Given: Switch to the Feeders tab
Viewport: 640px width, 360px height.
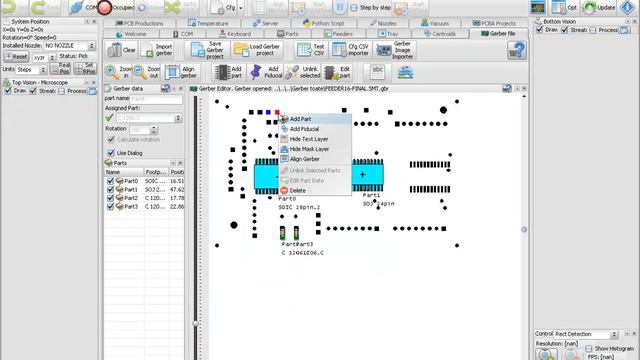Looking at the screenshot, I should coord(338,34).
